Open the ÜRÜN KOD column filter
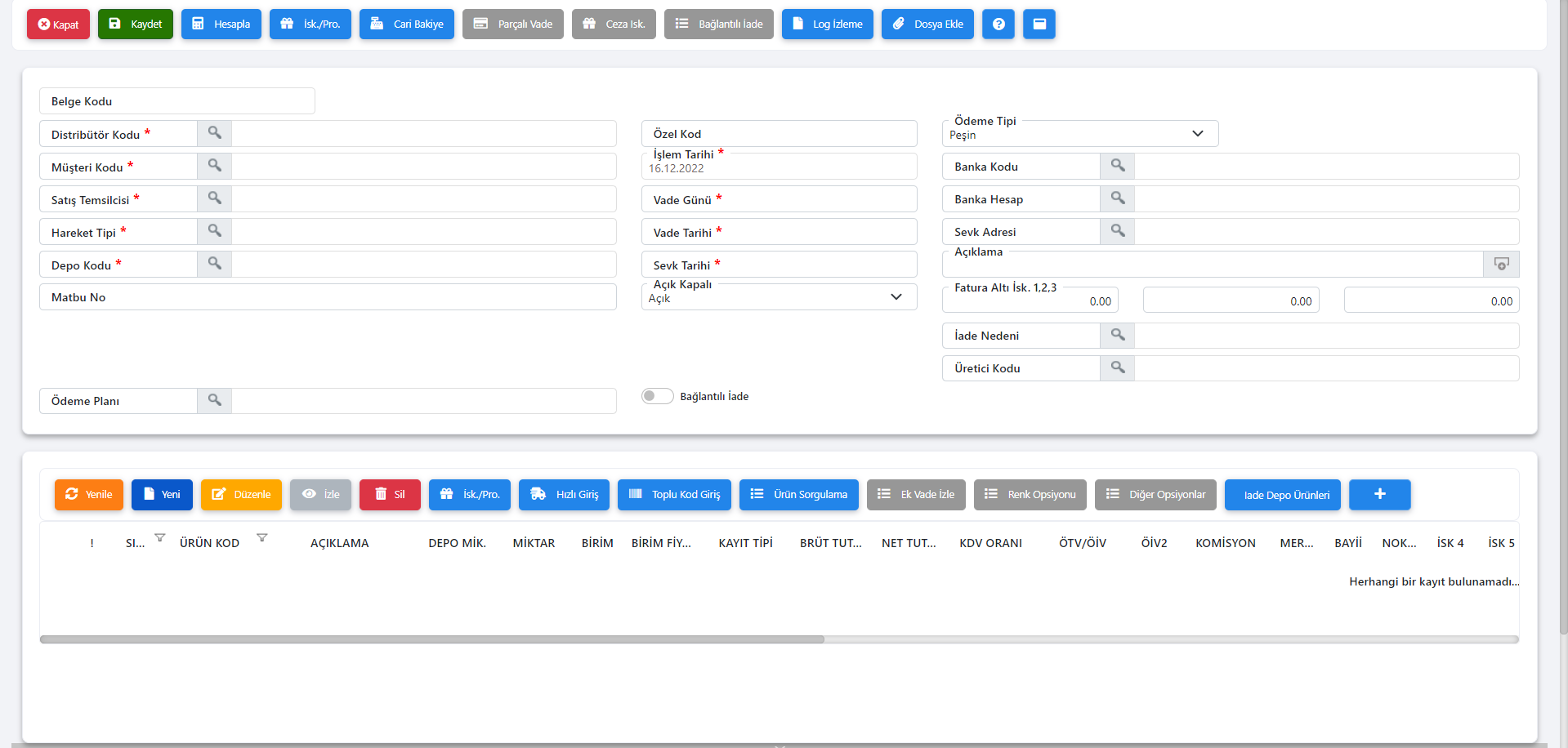Image resolution: width=1568 pixels, height=748 pixels. [x=261, y=538]
